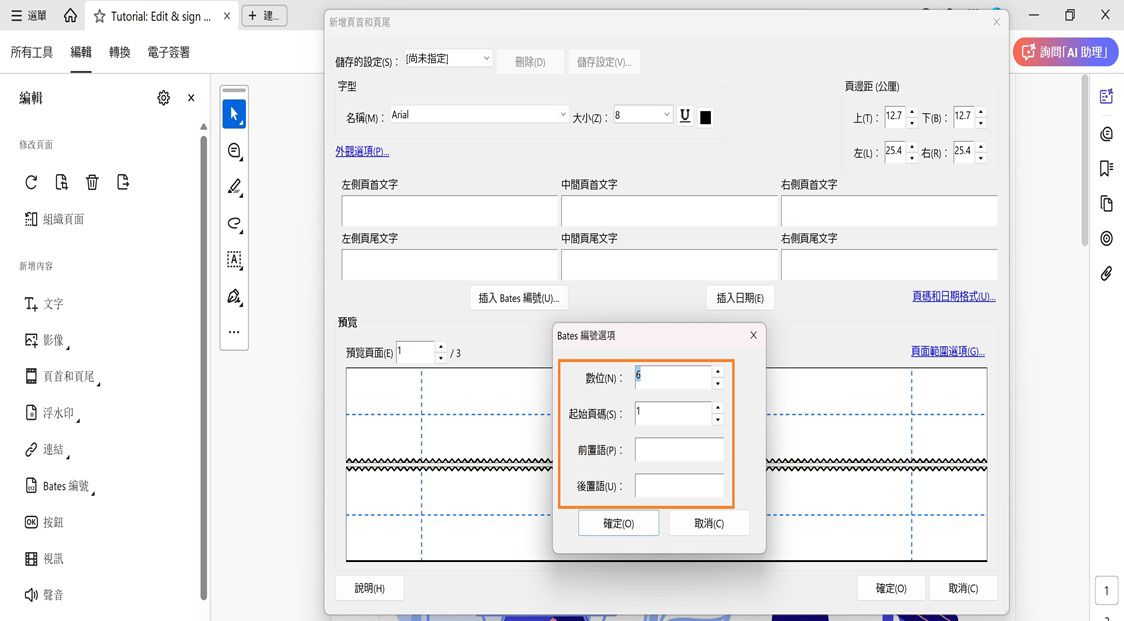Expand 儲存的設定 dropdown
Image resolution: width=1124 pixels, height=621 pixels.
click(486, 58)
